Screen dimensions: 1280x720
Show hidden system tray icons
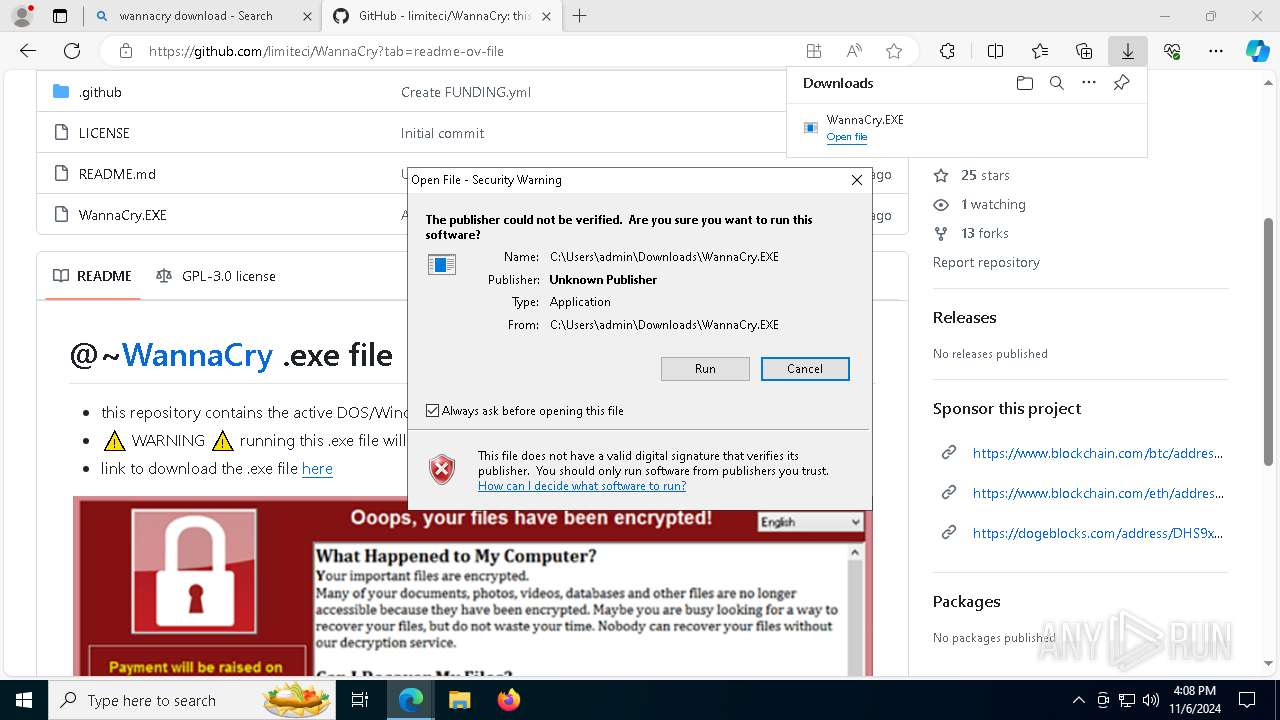coord(1078,700)
